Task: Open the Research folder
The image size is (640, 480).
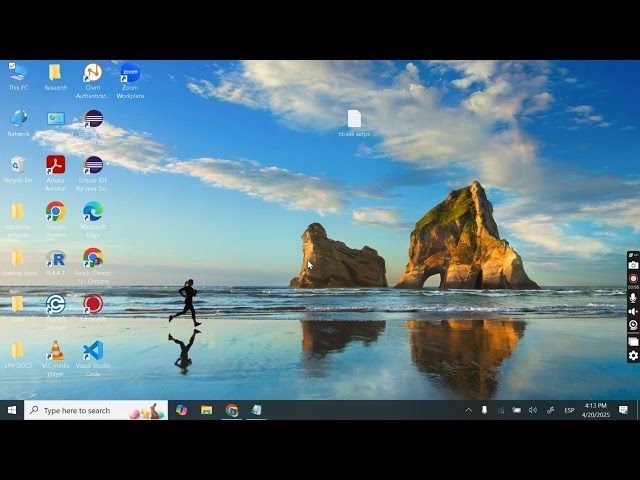Action: click(56, 76)
